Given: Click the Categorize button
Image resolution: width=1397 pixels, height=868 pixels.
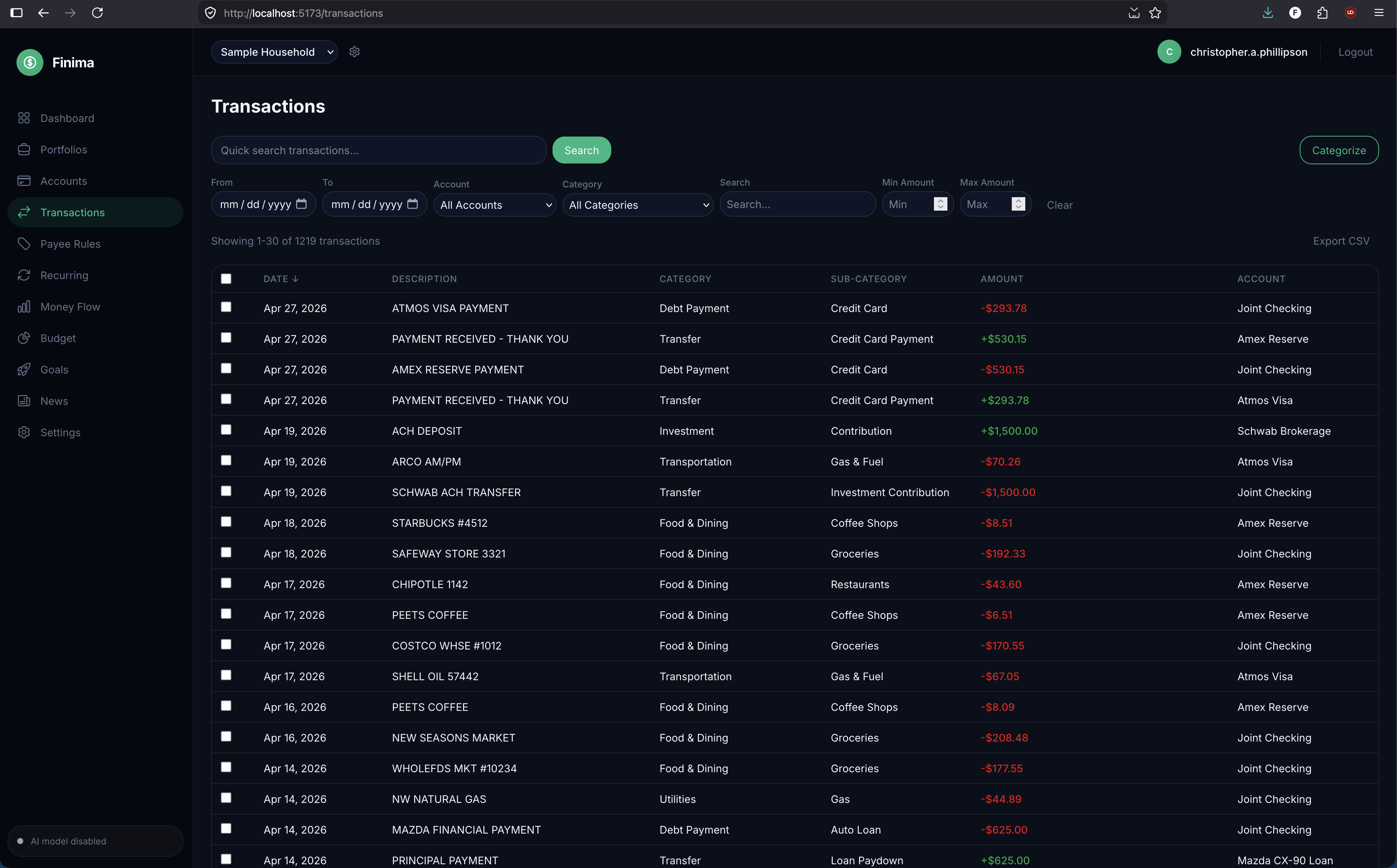Looking at the screenshot, I should click(1339, 150).
